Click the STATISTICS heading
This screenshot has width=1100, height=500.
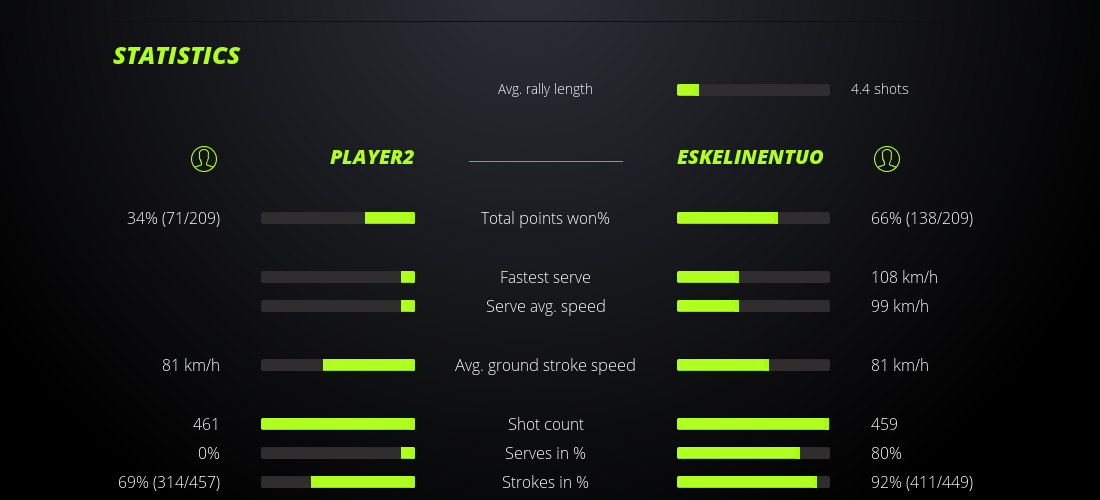[x=177, y=56]
